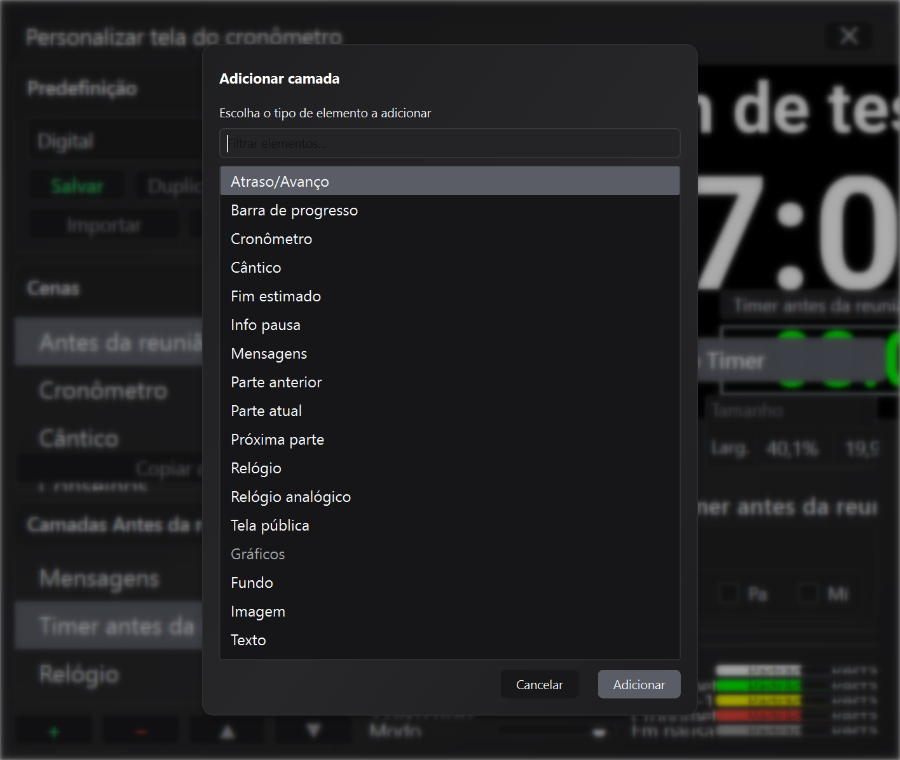Viewport: 900px width, 760px height.
Task: Select Relógio element in dialog list
Action: (449, 468)
